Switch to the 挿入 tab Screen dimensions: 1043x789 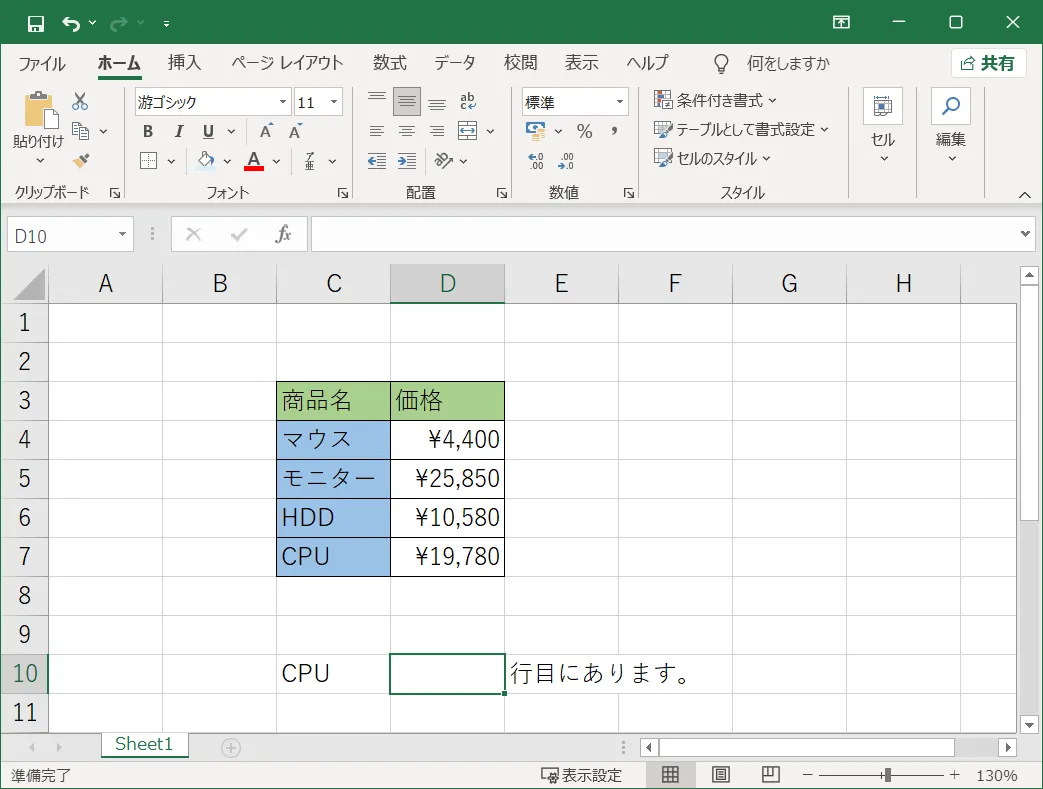(184, 63)
